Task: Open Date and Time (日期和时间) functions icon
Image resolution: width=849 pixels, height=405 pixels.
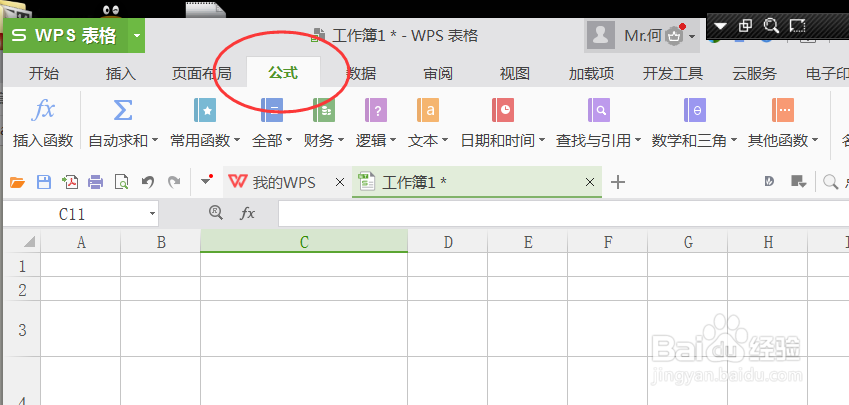Action: pyautogui.click(x=503, y=110)
